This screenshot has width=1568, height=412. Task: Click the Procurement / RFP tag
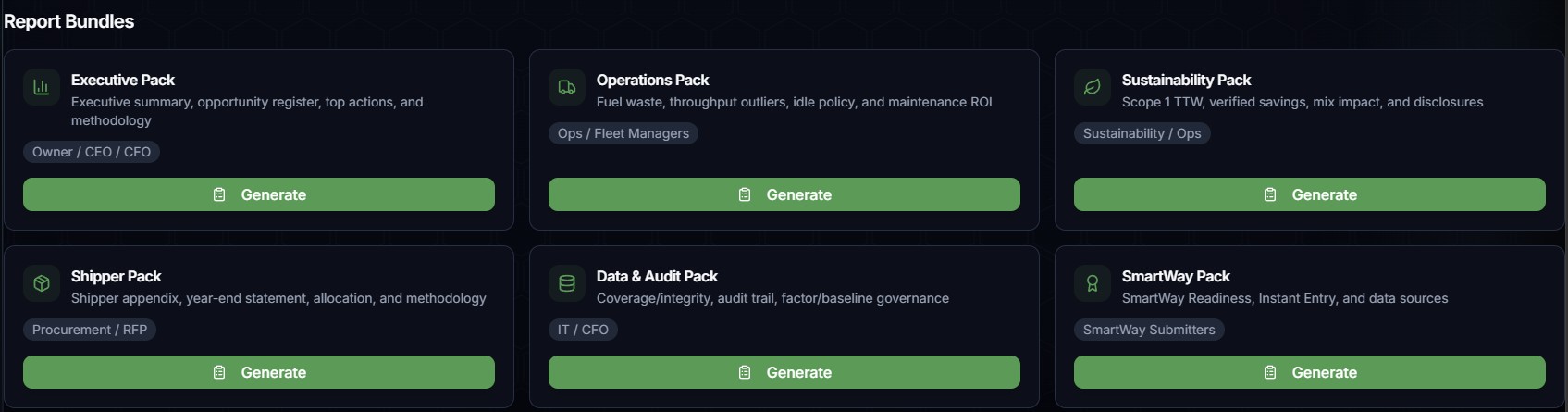click(90, 330)
